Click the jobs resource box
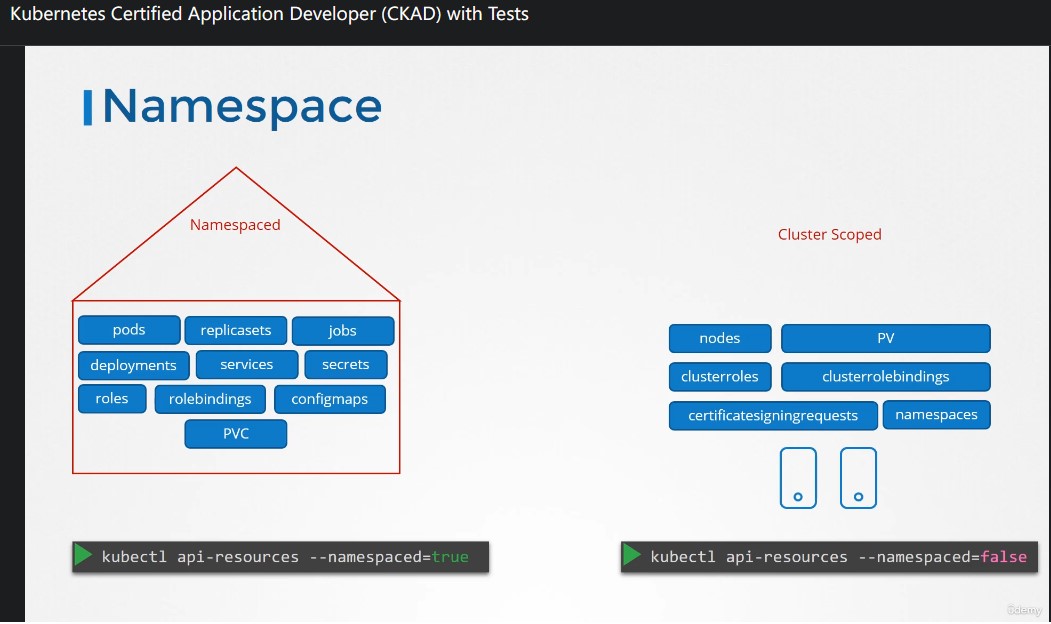Image resolution: width=1051 pixels, height=624 pixels. 343,330
